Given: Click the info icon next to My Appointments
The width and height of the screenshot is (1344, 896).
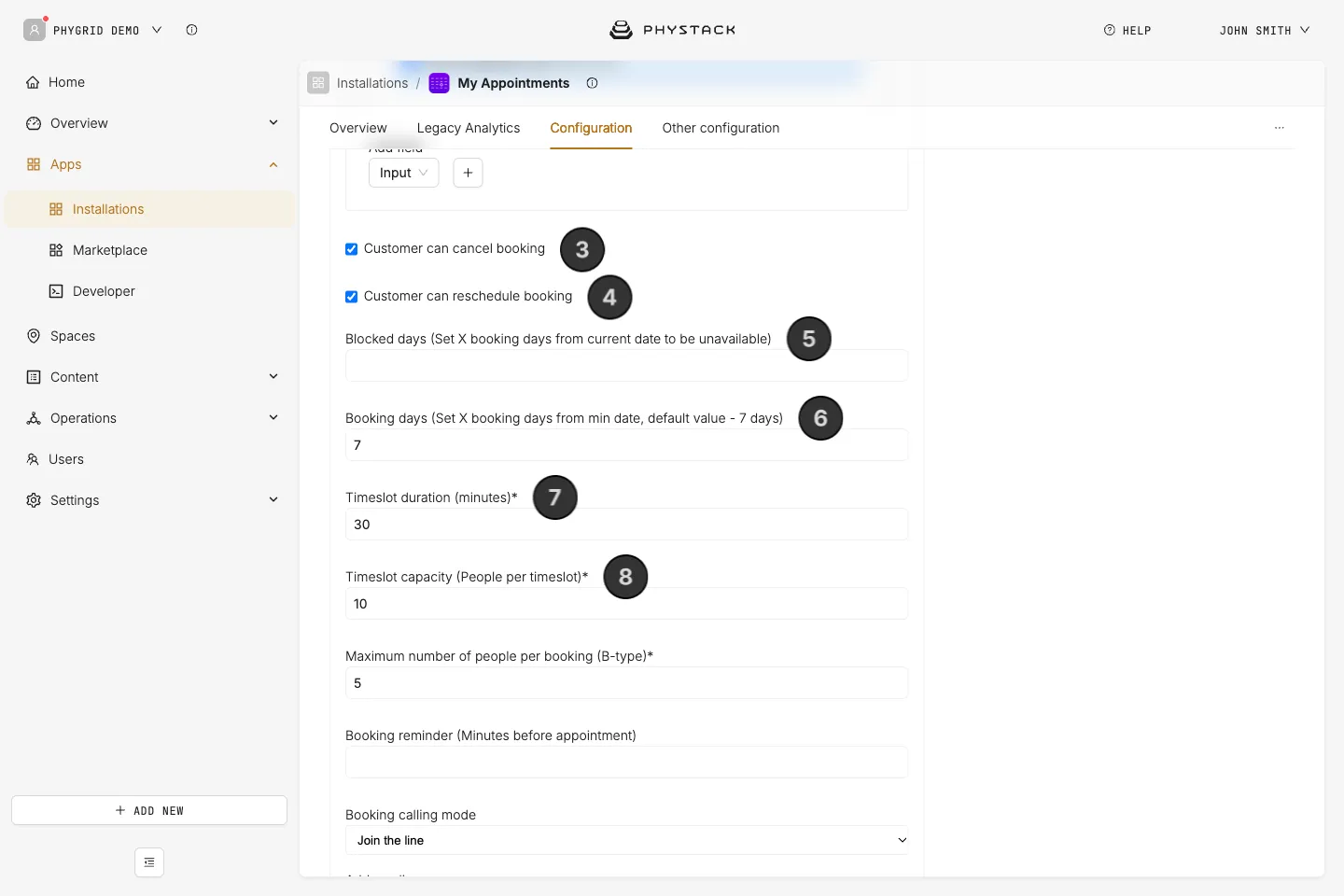Looking at the screenshot, I should pyautogui.click(x=592, y=83).
